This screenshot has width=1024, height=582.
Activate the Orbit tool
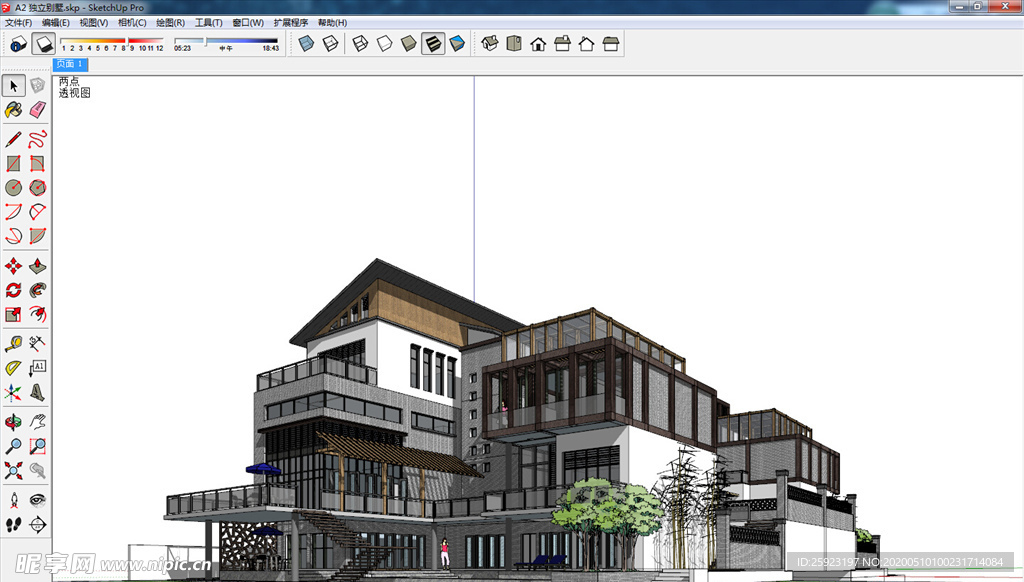pyautogui.click(x=14, y=422)
